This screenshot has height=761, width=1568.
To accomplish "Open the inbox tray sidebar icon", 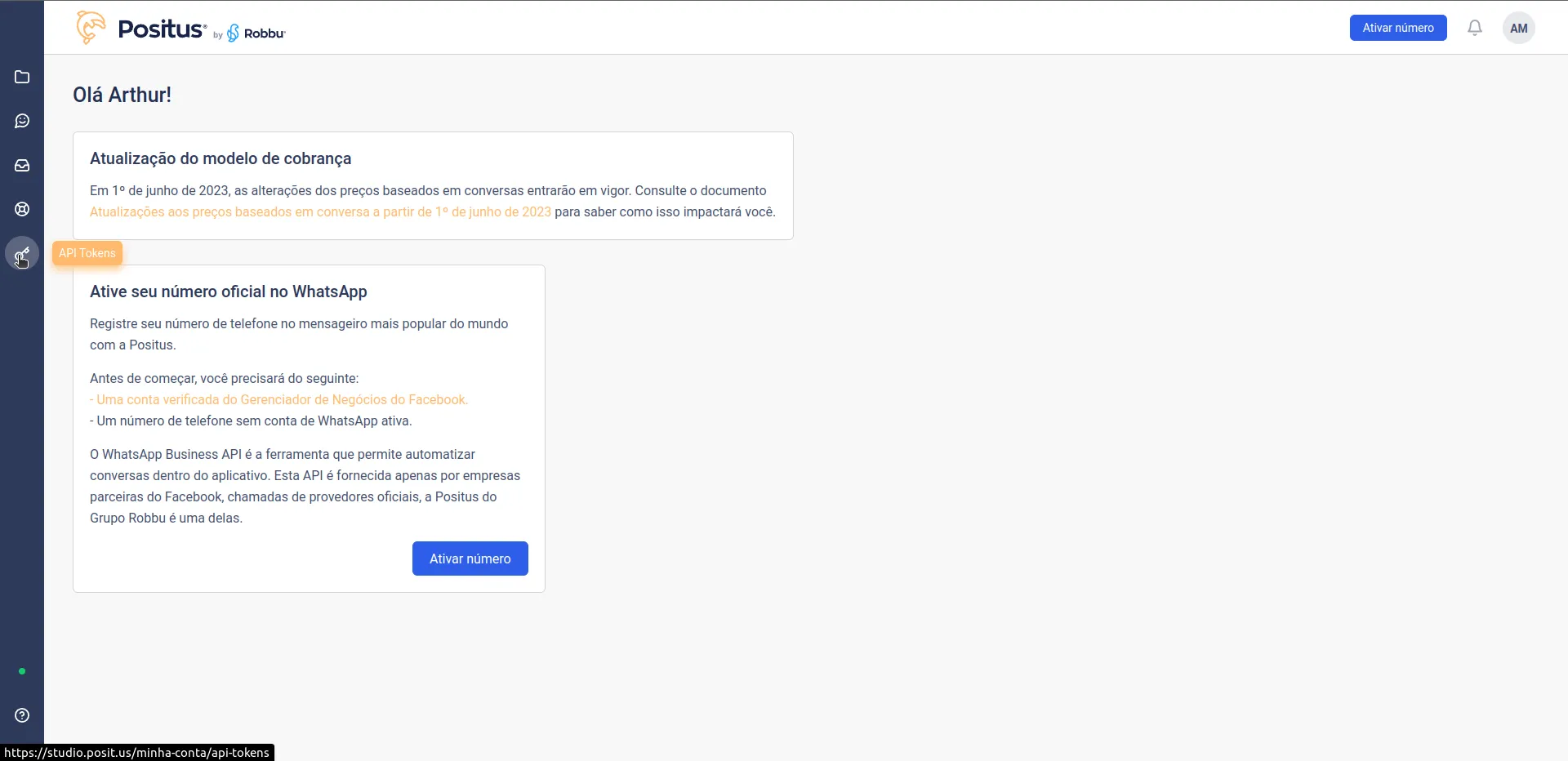I will point(22,165).
